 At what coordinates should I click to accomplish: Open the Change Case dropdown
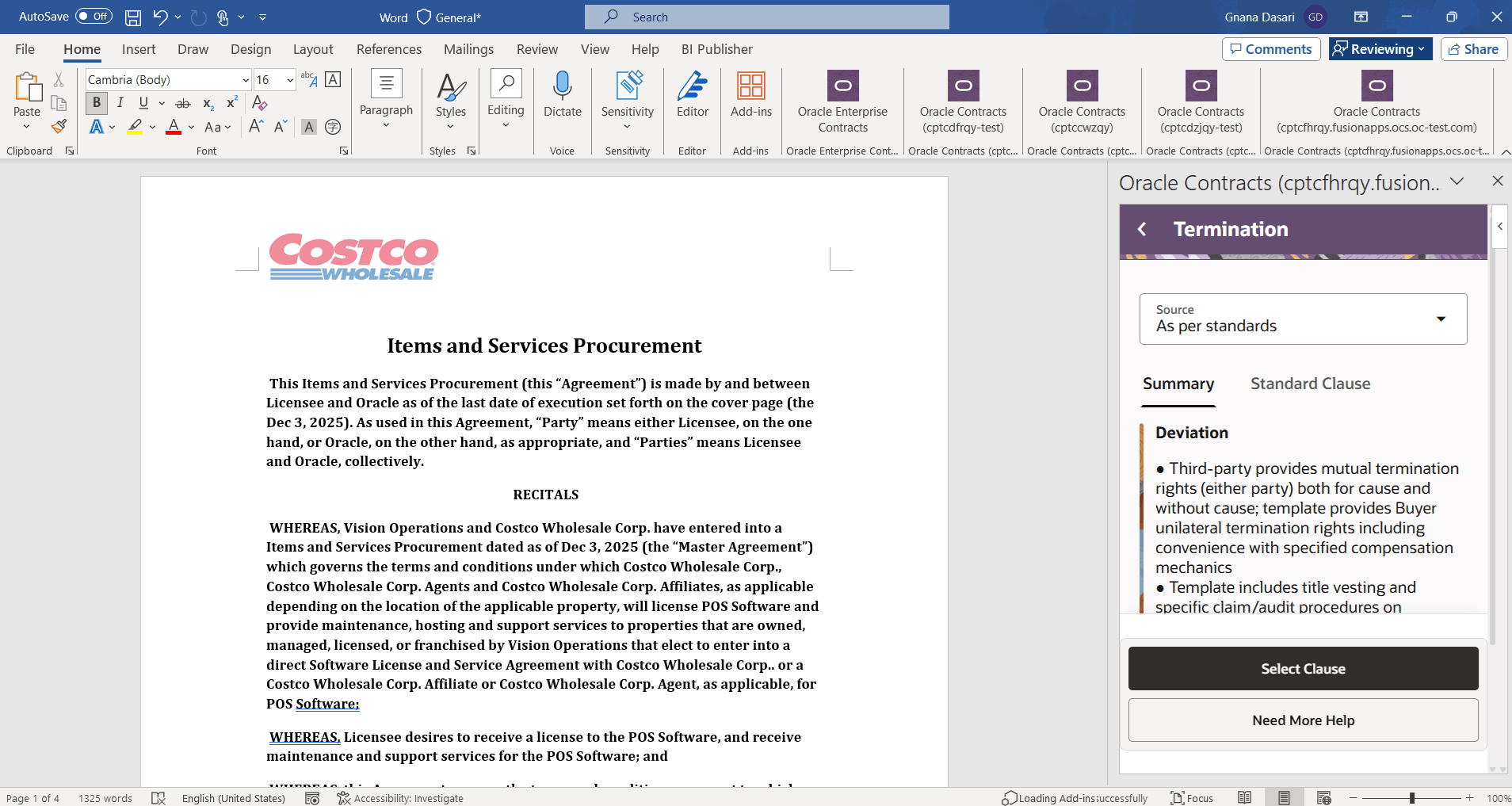pos(217,126)
